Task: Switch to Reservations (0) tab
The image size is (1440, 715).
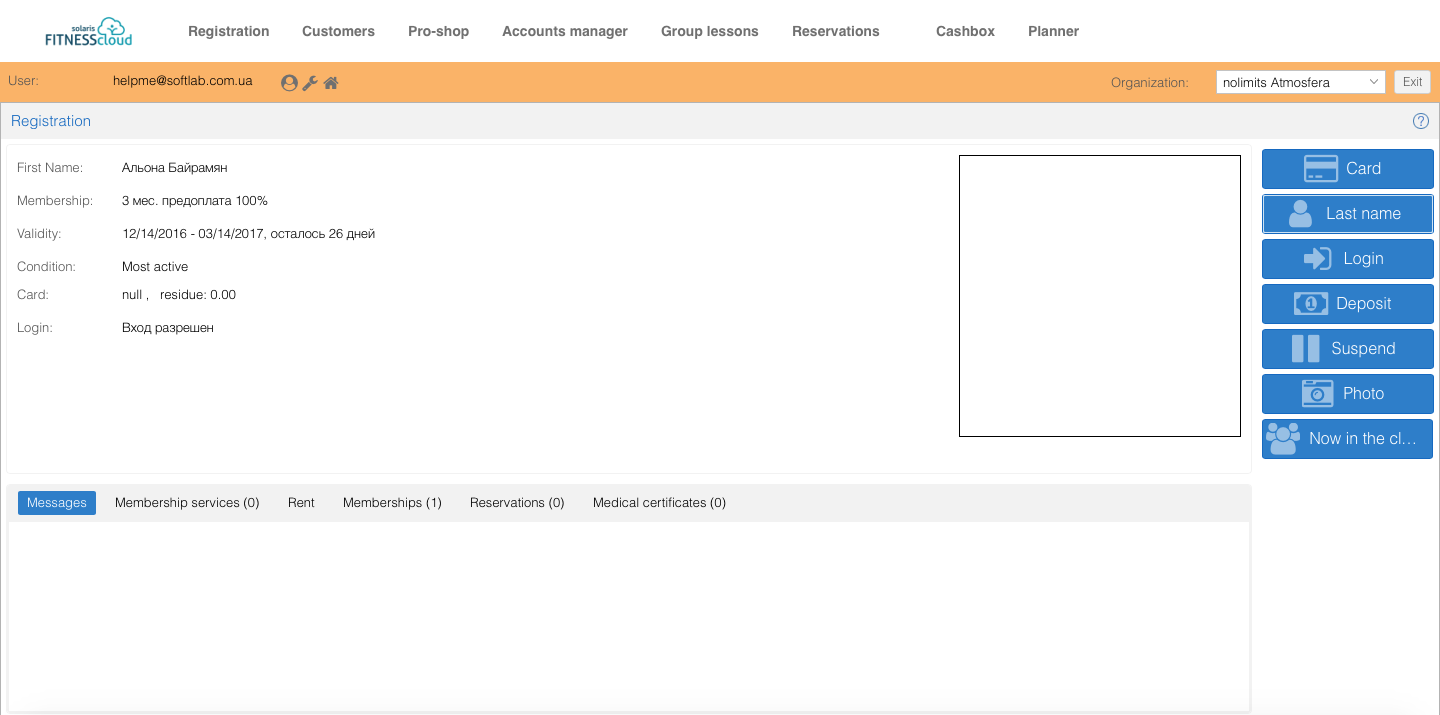Action: click(x=517, y=503)
